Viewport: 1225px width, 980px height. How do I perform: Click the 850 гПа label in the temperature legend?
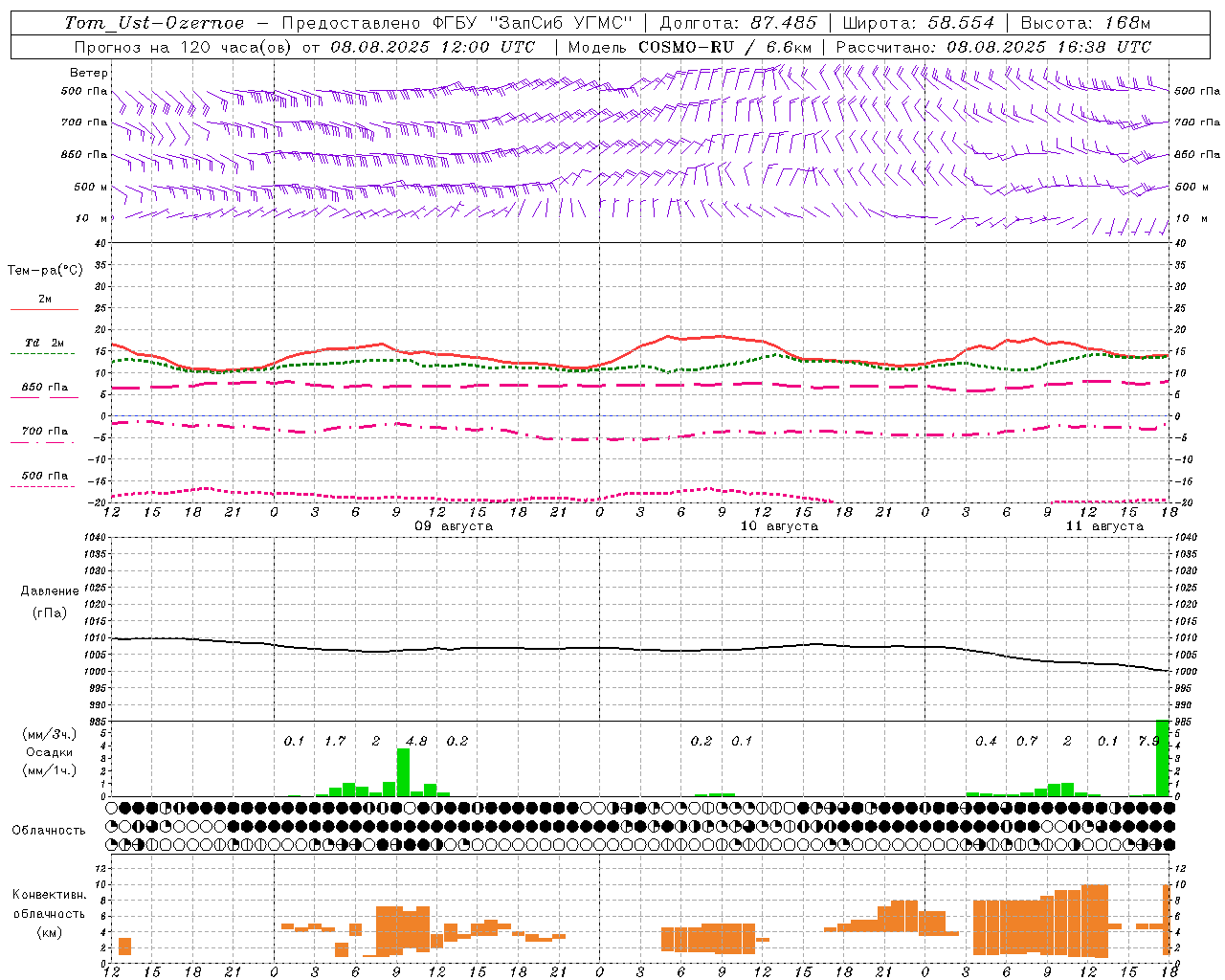(45, 388)
